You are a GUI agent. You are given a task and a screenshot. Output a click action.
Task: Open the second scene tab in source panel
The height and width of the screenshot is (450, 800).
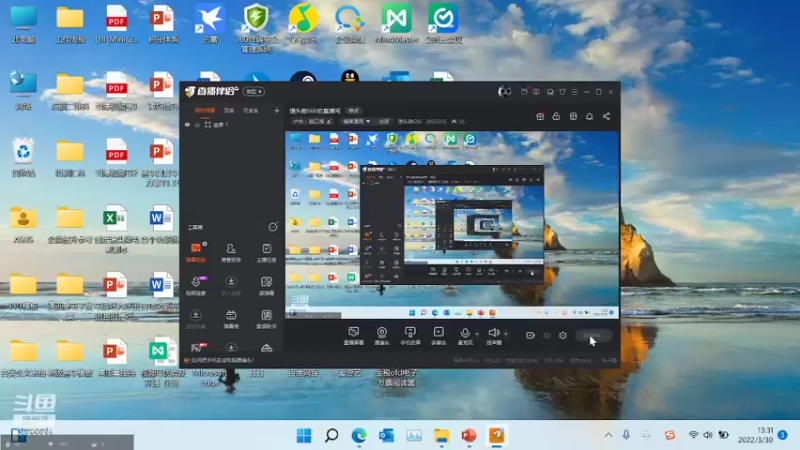tap(229, 110)
